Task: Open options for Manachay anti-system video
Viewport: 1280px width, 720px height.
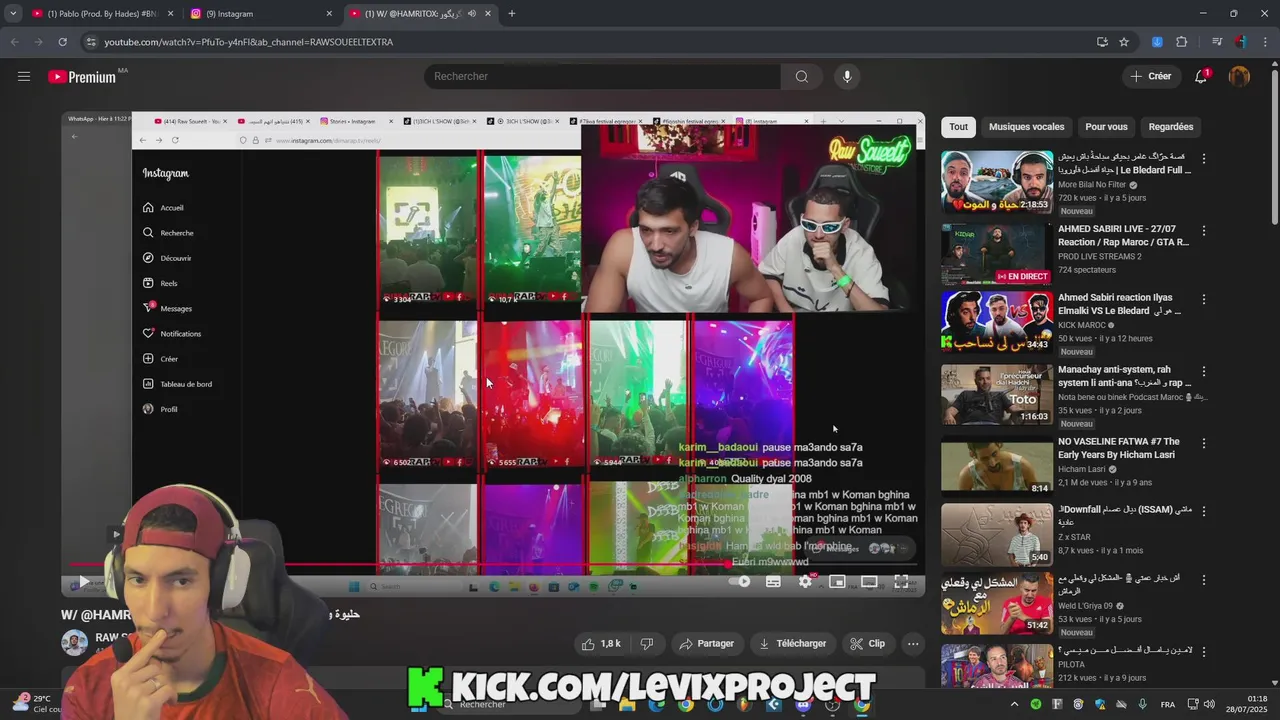Action: pyautogui.click(x=1203, y=370)
